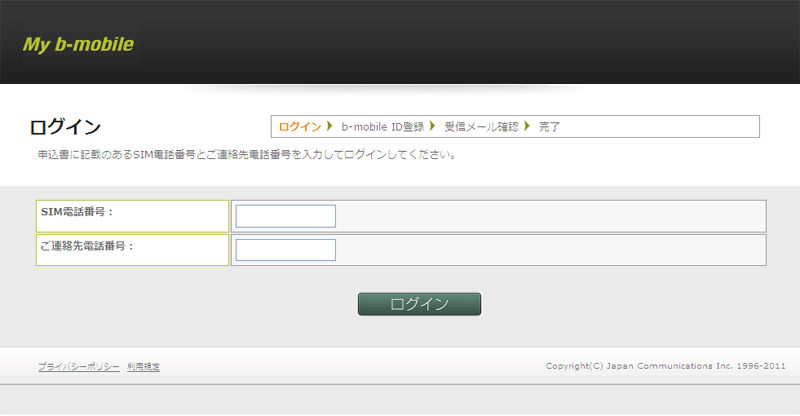Focus the SIM電話番号 input field
This screenshot has width=800, height=416.
point(286,216)
